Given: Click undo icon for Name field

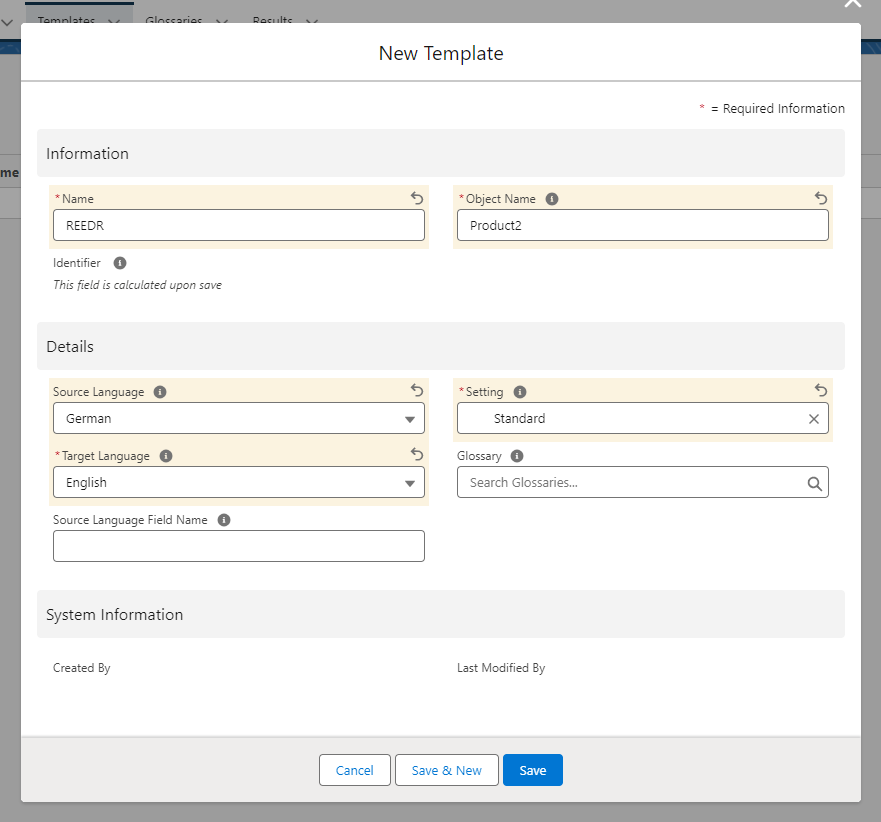Looking at the screenshot, I should click(x=417, y=198).
